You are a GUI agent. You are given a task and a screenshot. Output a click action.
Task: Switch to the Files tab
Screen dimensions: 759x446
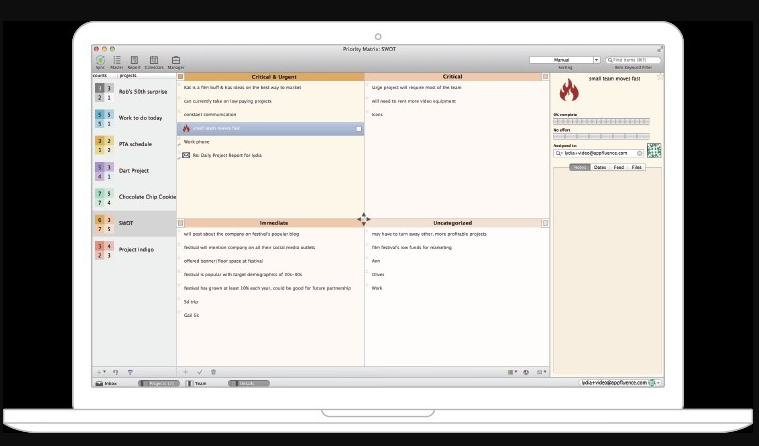tap(637, 167)
